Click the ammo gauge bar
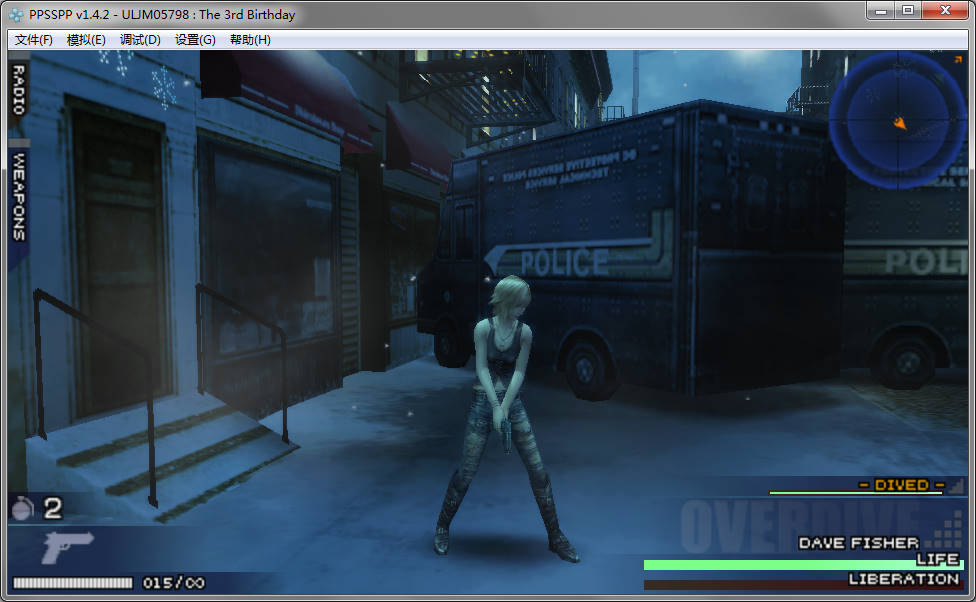Screen dimensions: 976x602 click(x=73, y=583)
